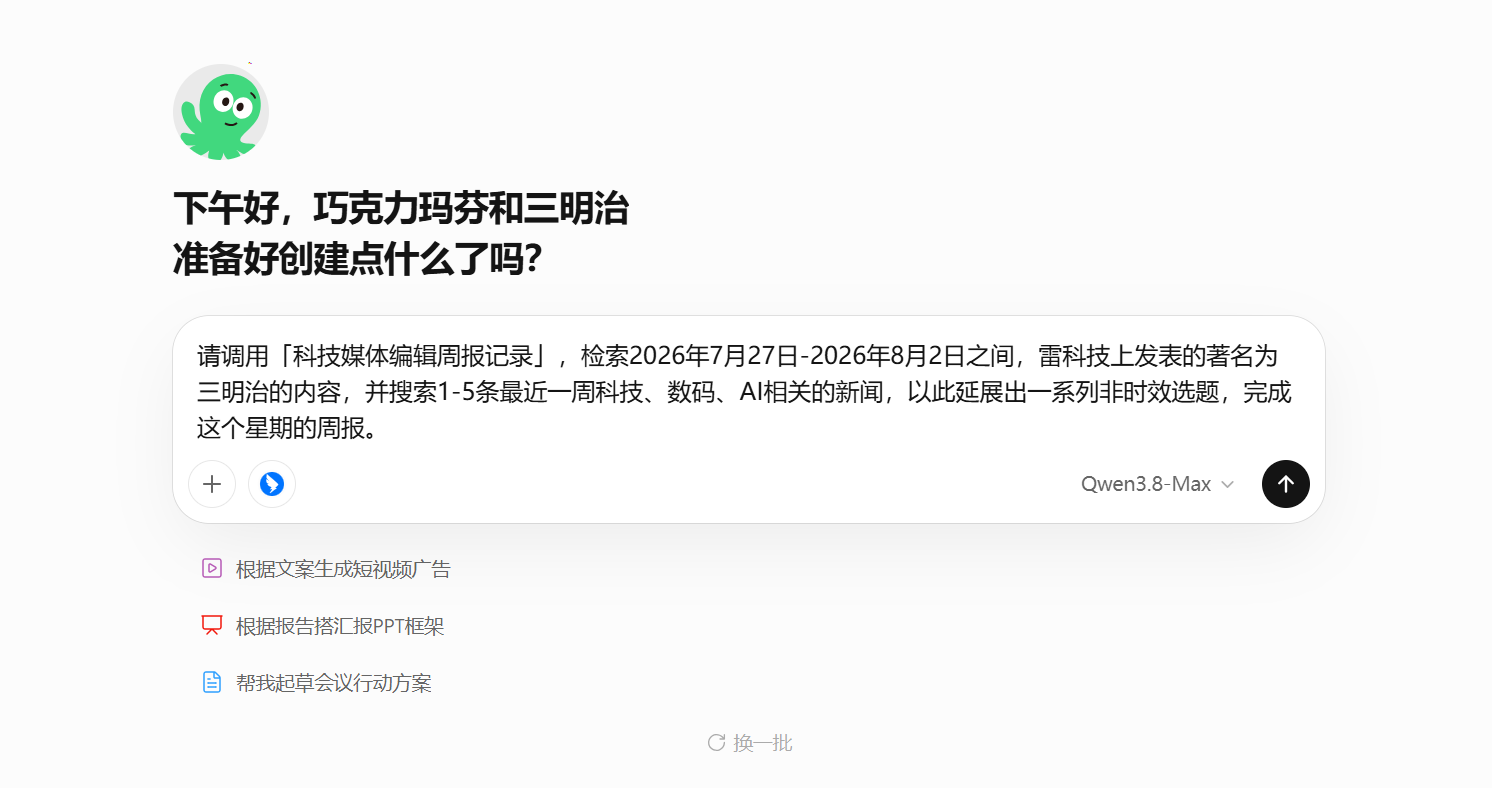Send the prompt with the arrow button
This screenshot has height=788, width=1492.
point(1286,484)
